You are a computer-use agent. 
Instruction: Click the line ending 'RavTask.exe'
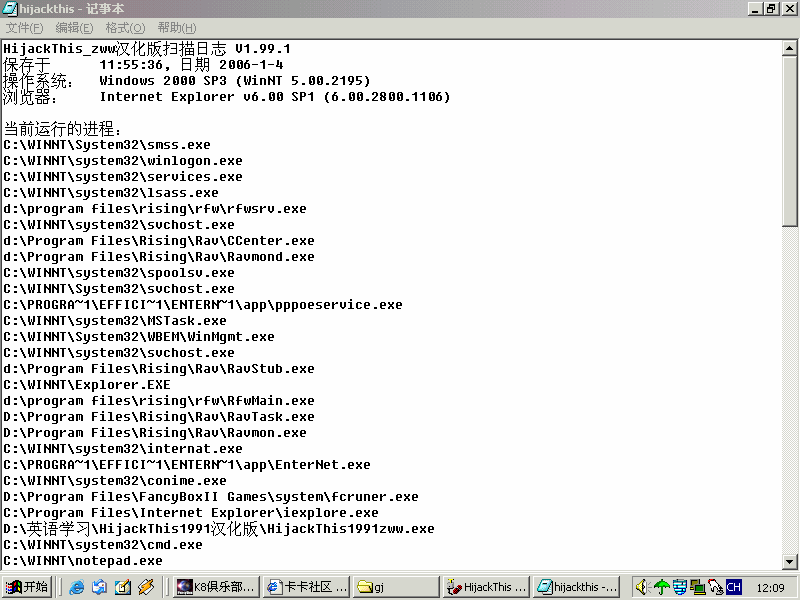[x=159, y=417]
